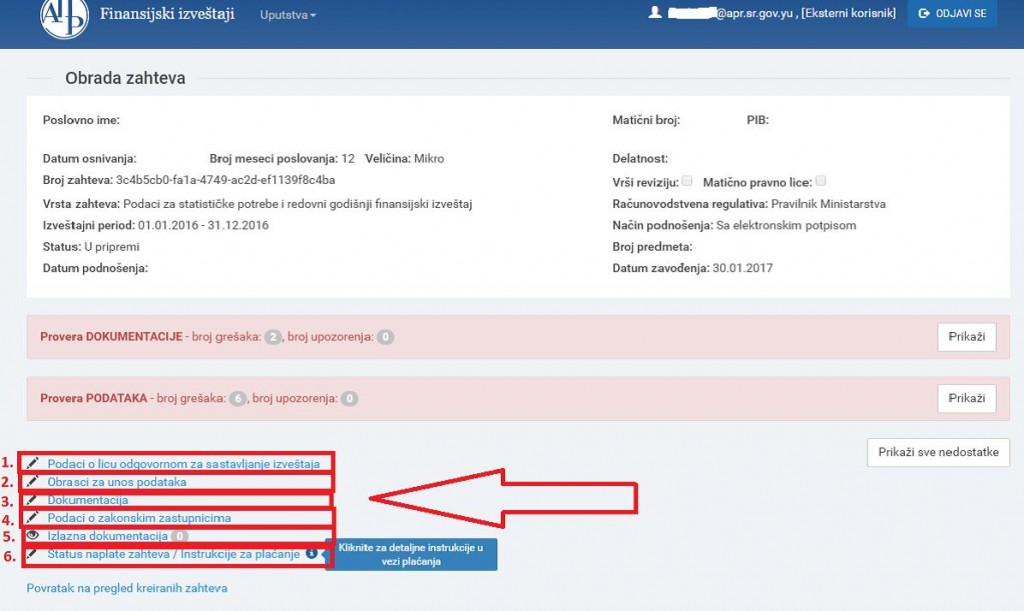Click the blue payment instructions tooltip
Screen dimensions: 1024x611
[x=411, y=554]
